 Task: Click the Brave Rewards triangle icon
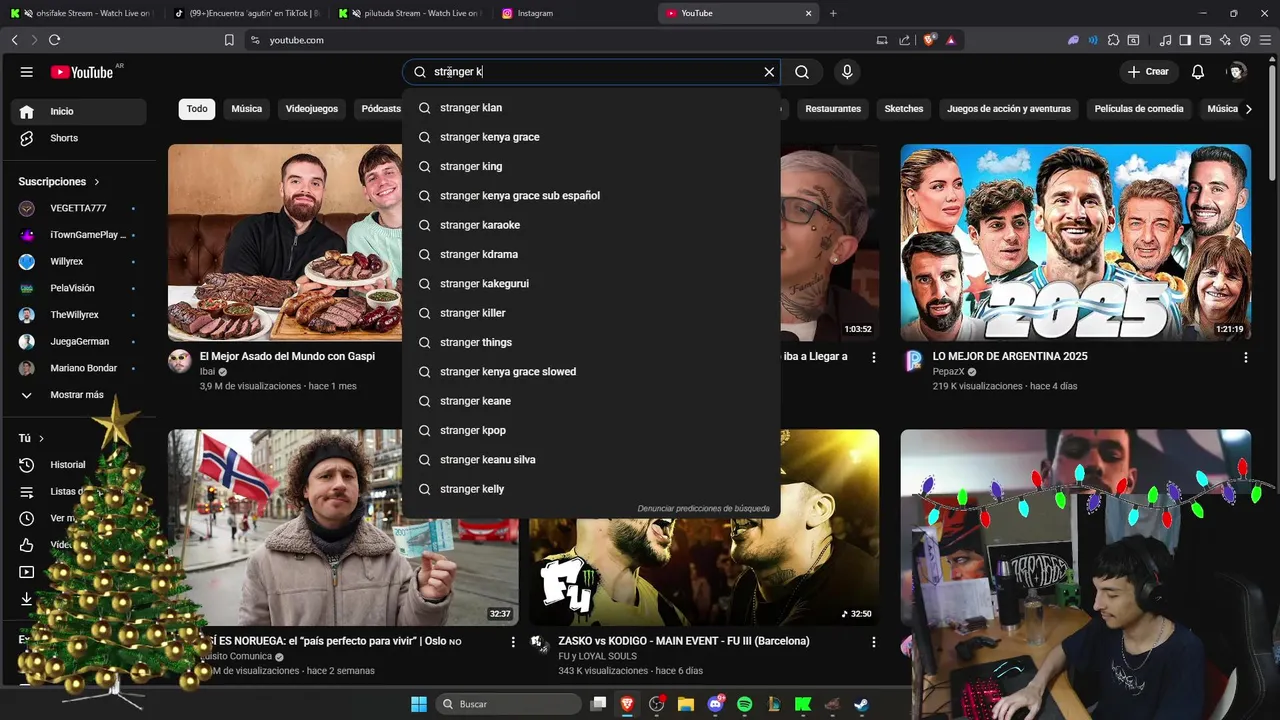pos(950,40)
